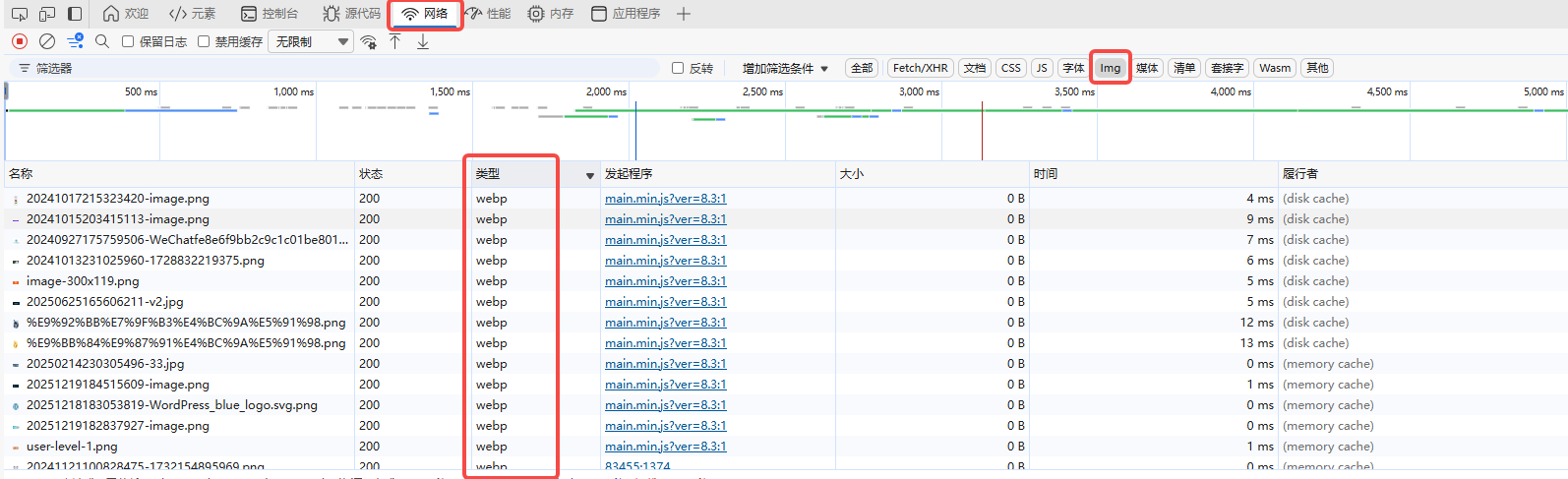Import a HAR file with up arrow
The height and width of the screenshot is (479, 1568).
(x=395, y=41)
